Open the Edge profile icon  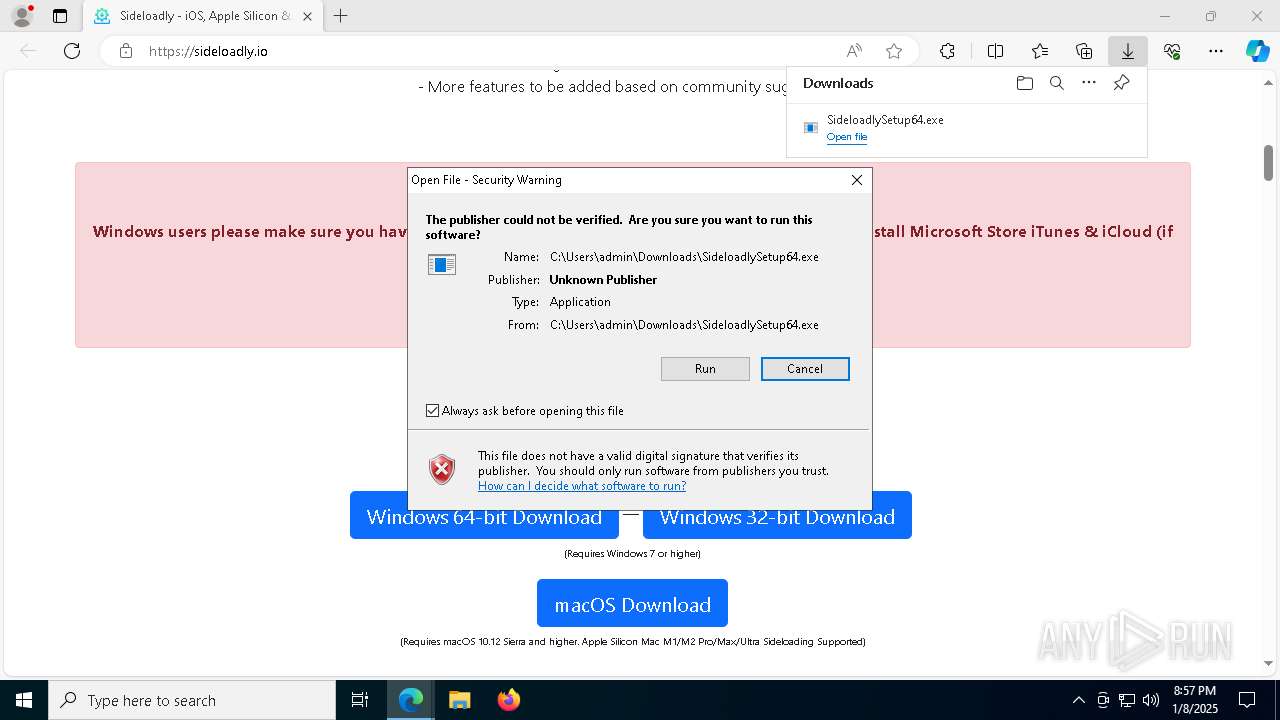click(21, 16)
